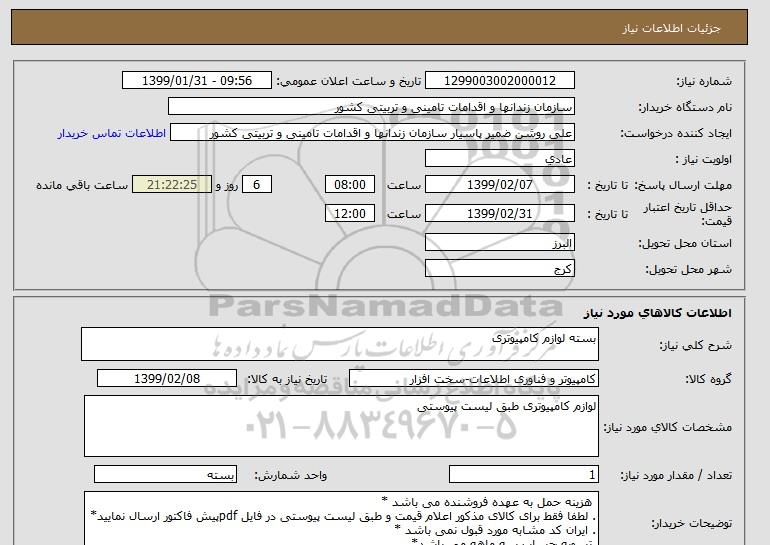Click the remaining time countdown 21:22:25
The image size is (770, 545).
pos(172,185)
